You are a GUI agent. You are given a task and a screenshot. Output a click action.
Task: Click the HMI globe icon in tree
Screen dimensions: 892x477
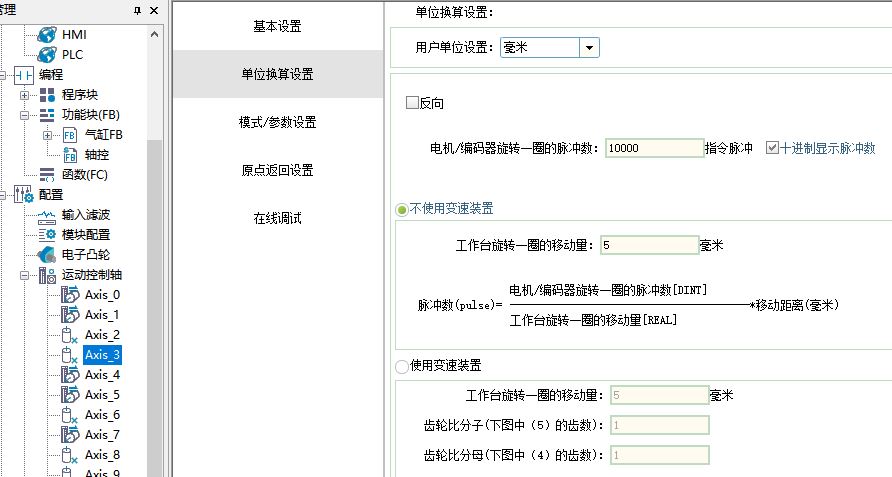pos(47,35)
